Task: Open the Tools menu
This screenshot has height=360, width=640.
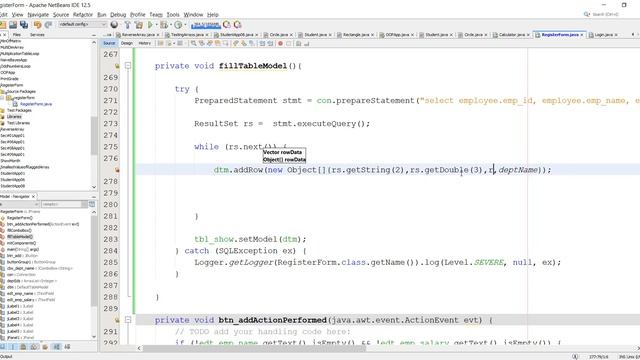Action: pos(173,15)
